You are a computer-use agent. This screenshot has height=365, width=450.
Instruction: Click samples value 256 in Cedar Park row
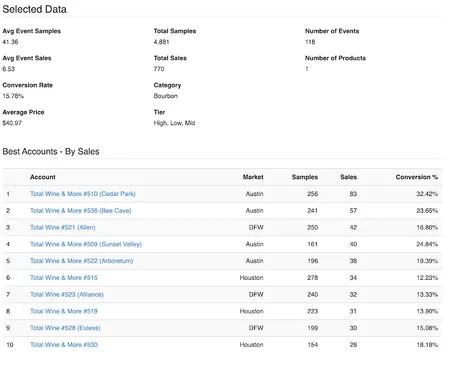[313, 194]
